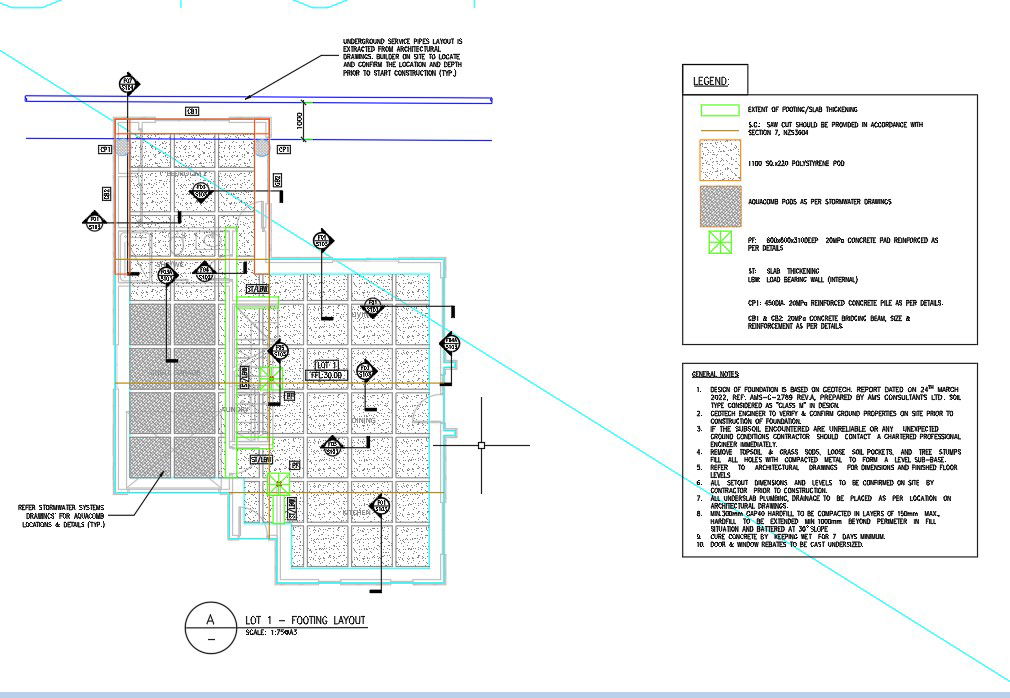Click the right CP1 pile tag
The image size is (1010, 698).
click(283, 149)
